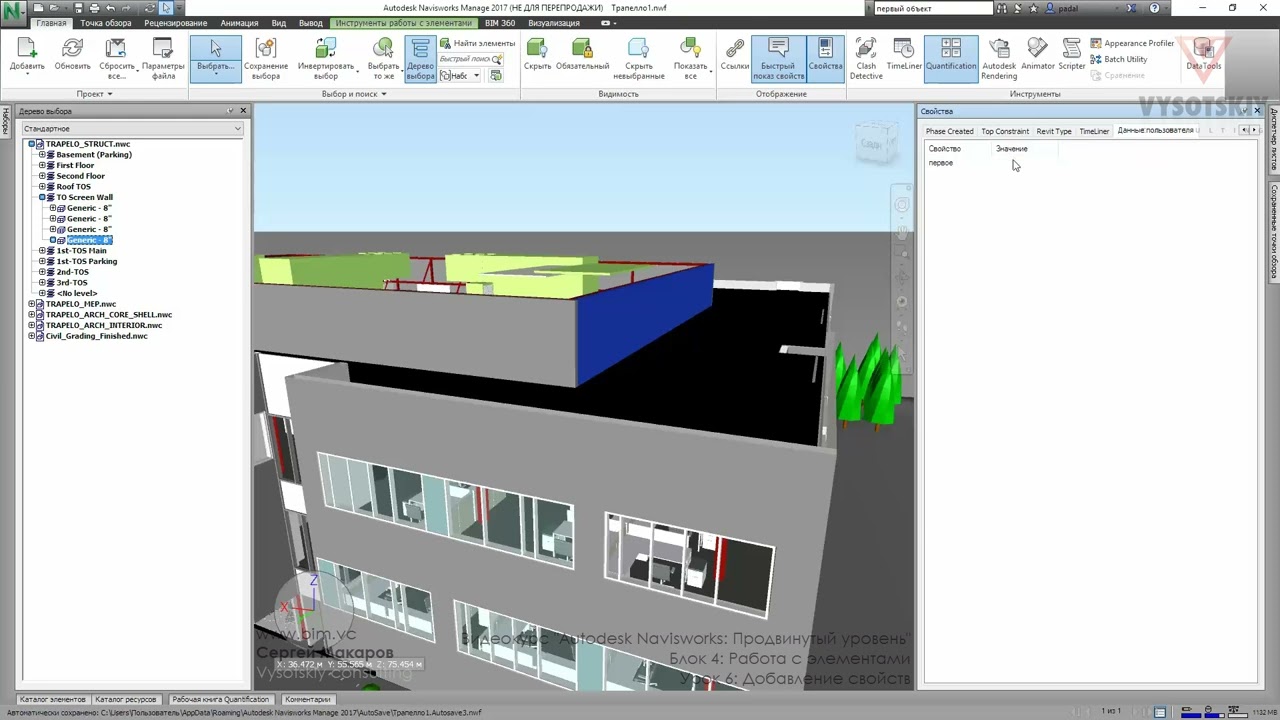The height and width of the screenshot is (720, 1280).
Task: Toggle Быстрый показ свойств (Quick Properties)
Action: tap(778, 59)
